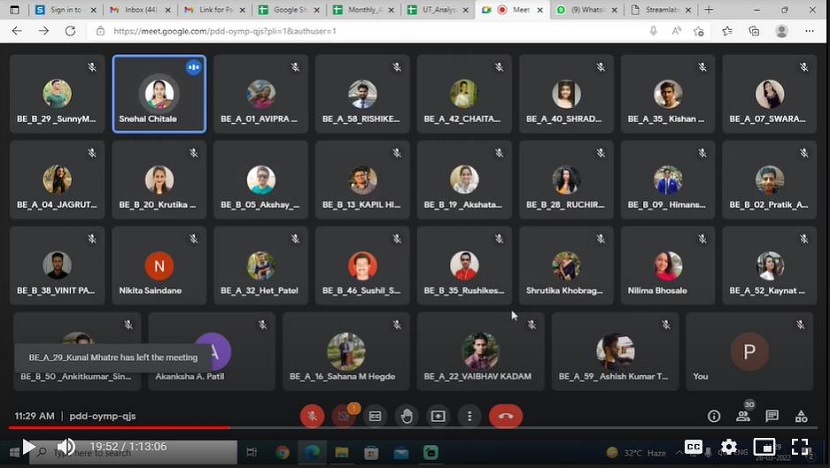Open the three-dot more options menu in Meet

tap(469, 416)
